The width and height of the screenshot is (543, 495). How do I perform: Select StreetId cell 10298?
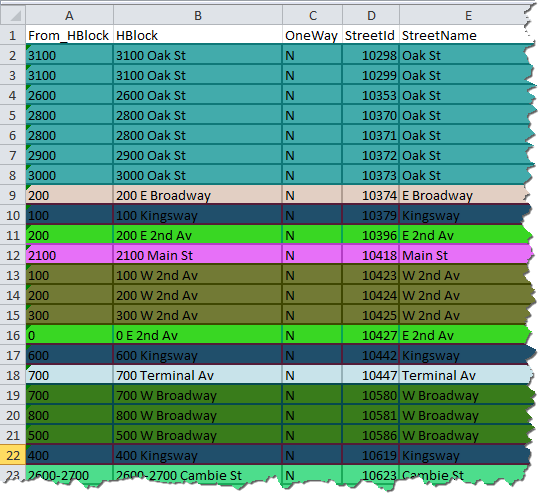click(371, 55)
